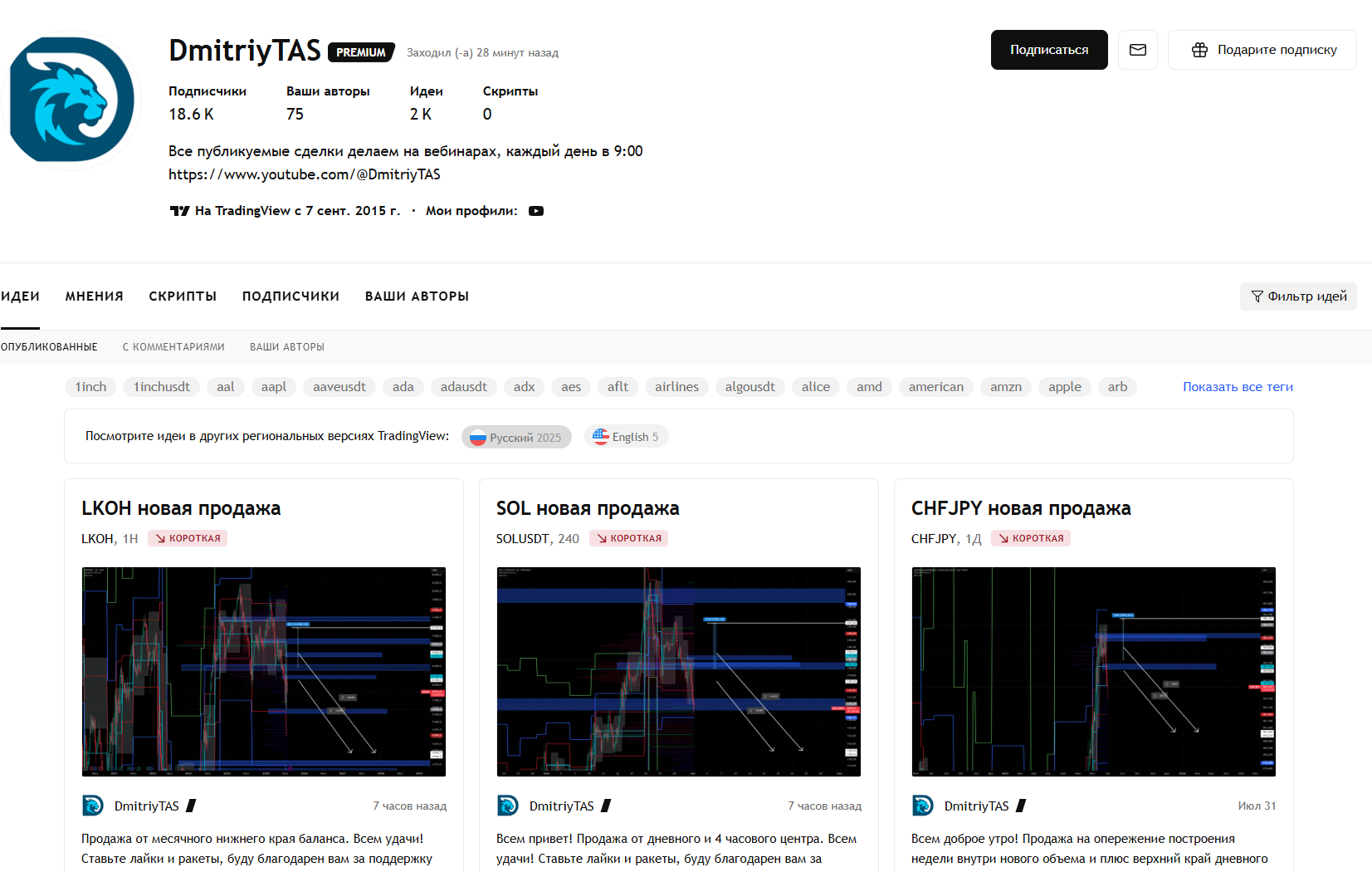
Task: Click the amzn tag
Action: (x=1006, y=387)
